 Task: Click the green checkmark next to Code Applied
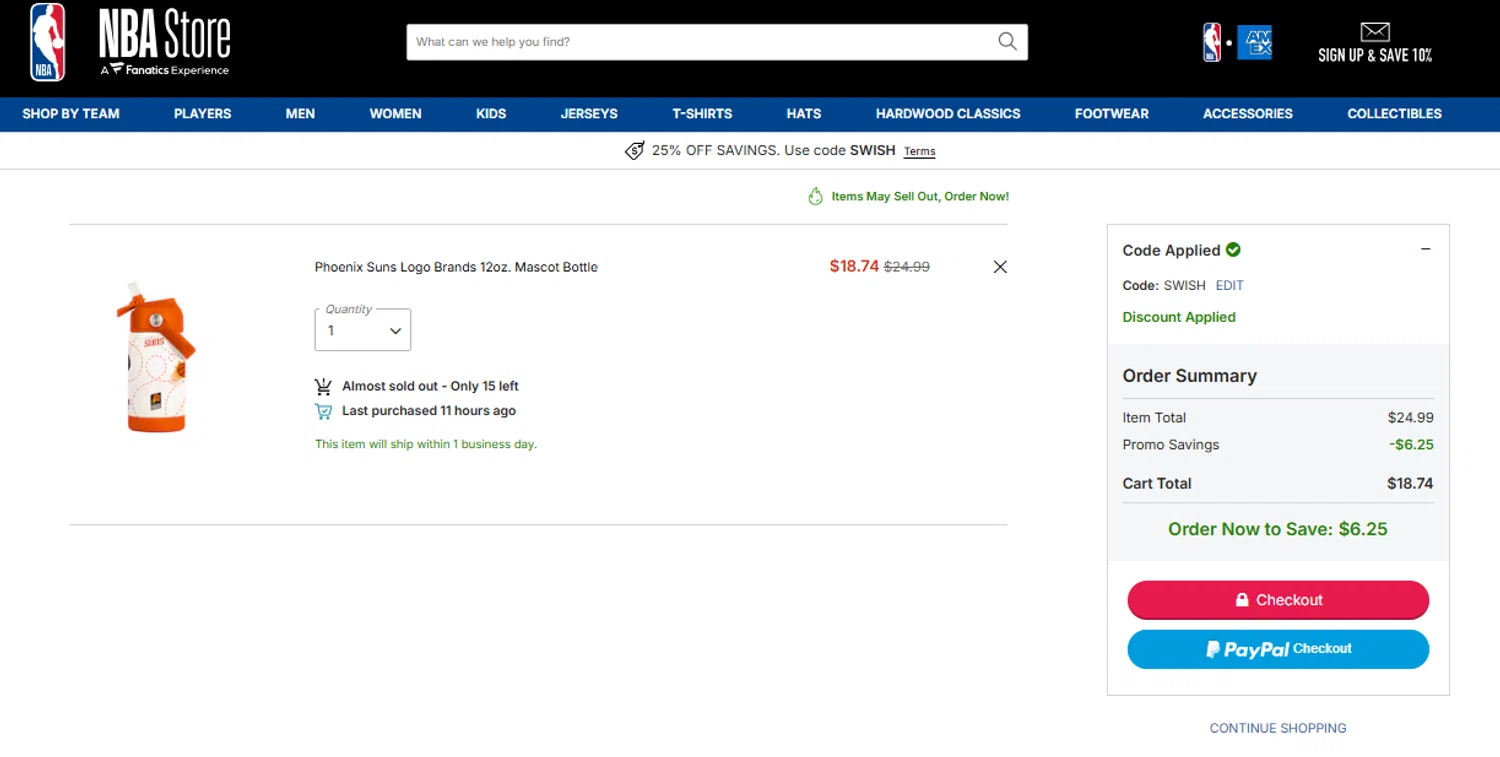tap(1233, 249)
